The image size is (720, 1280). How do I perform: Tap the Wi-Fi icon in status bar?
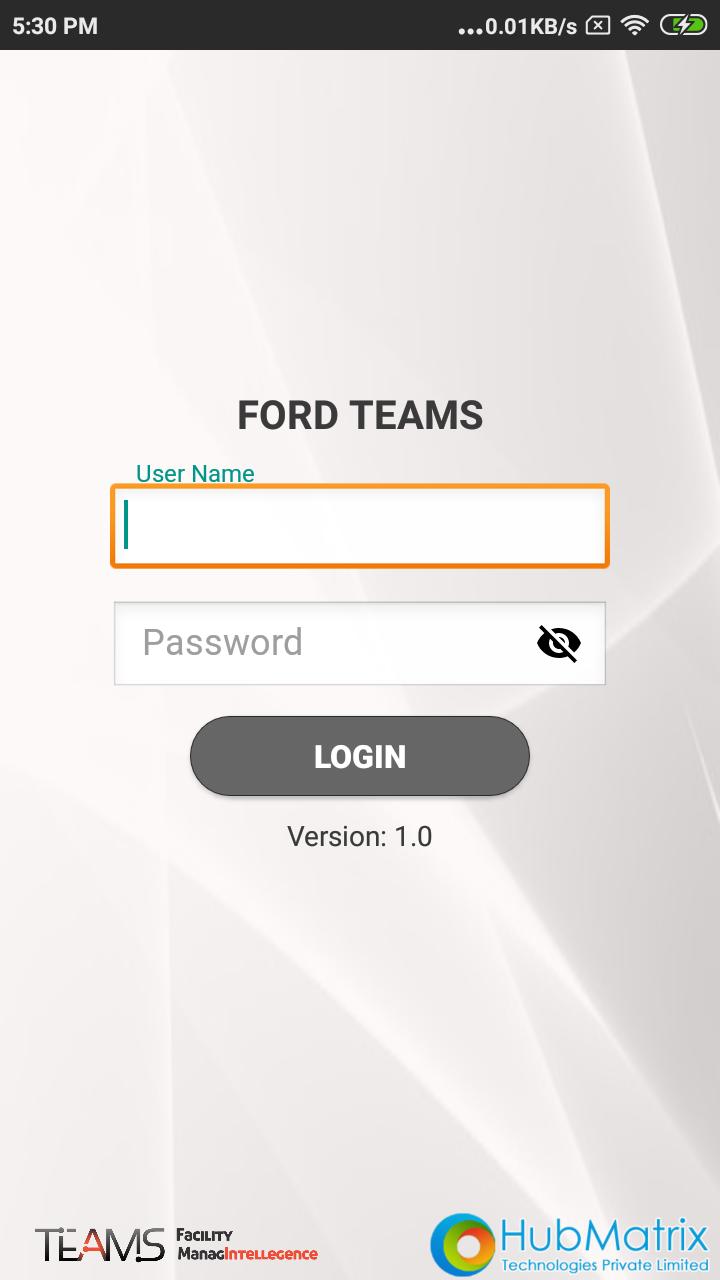click(634, 25)
